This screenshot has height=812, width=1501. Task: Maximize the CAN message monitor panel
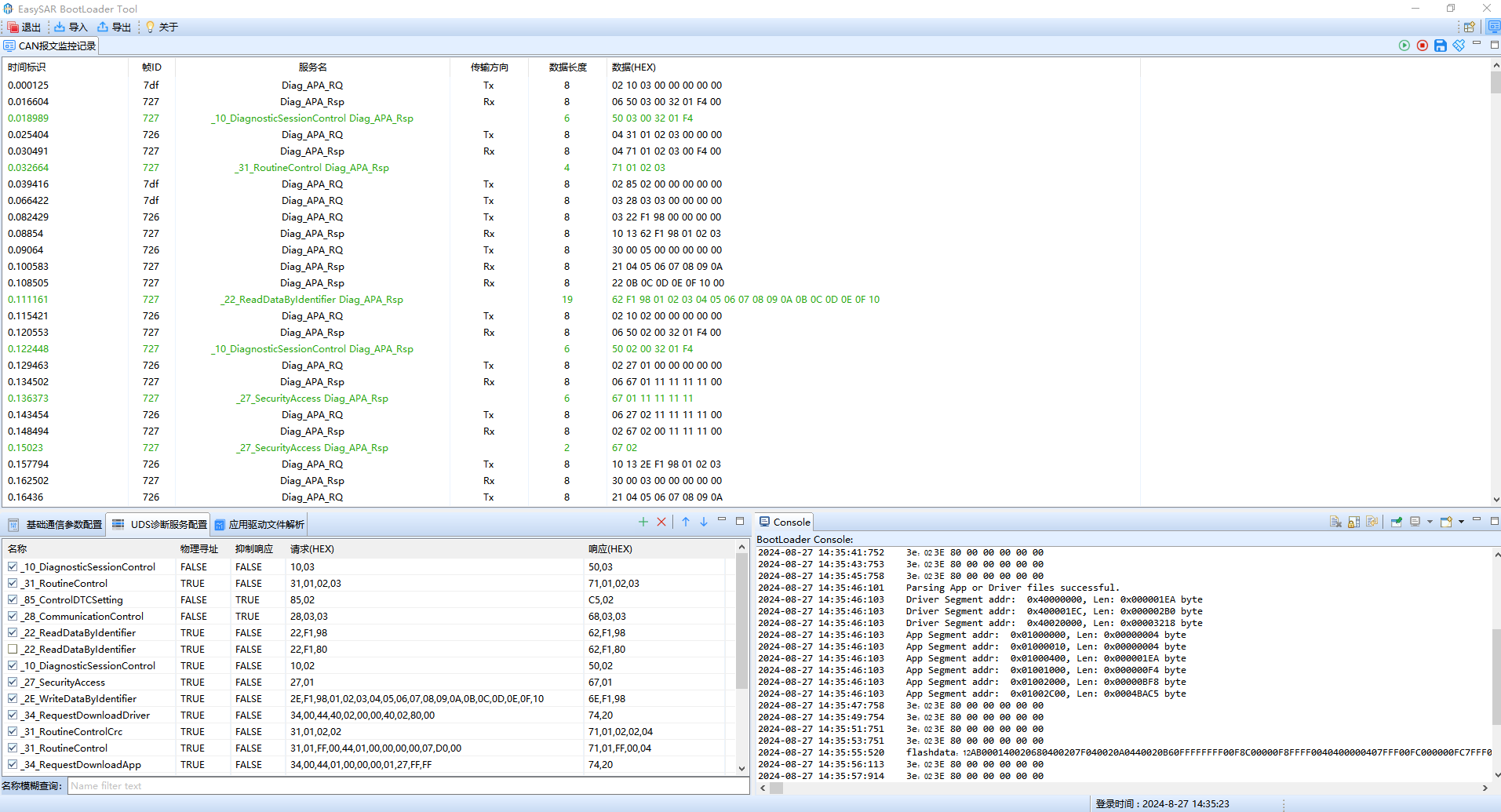(1495, 45)
